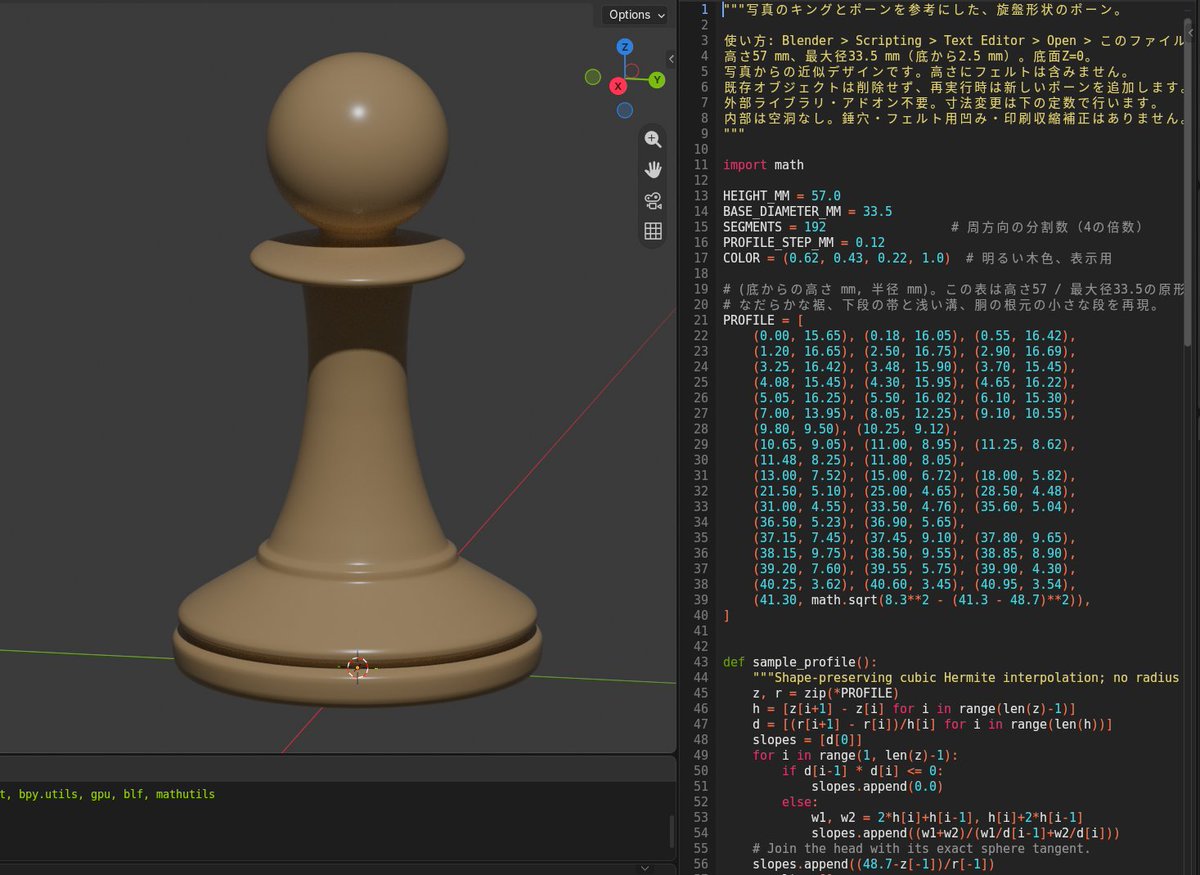The image size is (1200, 875).
Task: Click 'slopes = [d[0]]' code line
Action: pyautogui.click(x=807, y=739)
